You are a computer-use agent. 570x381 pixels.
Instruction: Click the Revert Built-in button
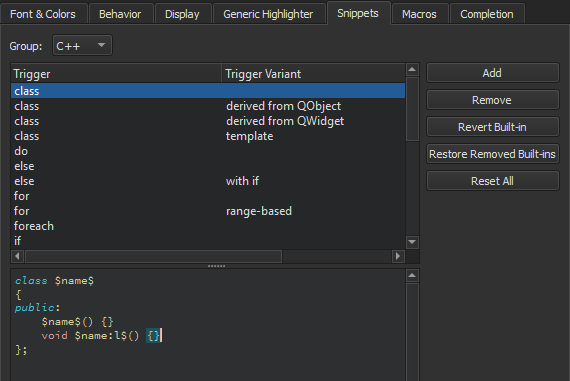pyautogui.click(x=492, y=127)
